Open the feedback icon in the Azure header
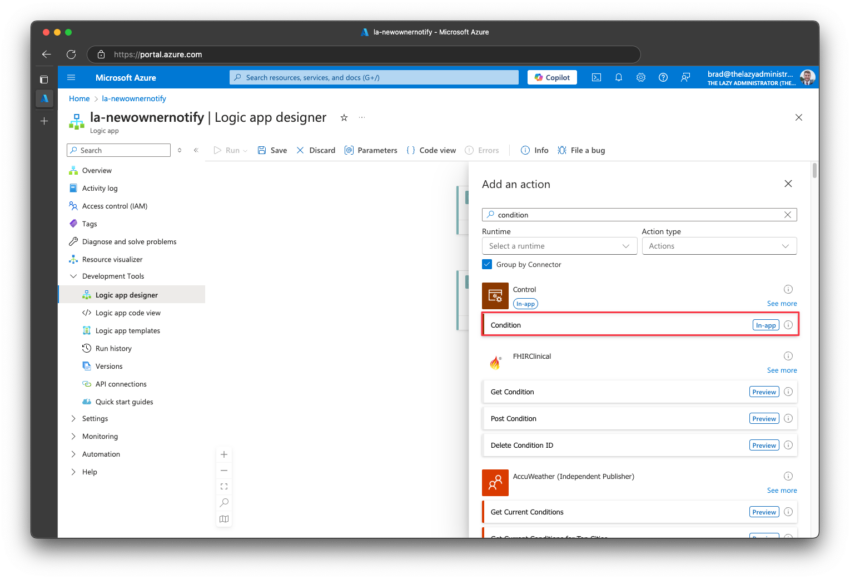Viewport: 850px width, 579px height. (685, 78)
